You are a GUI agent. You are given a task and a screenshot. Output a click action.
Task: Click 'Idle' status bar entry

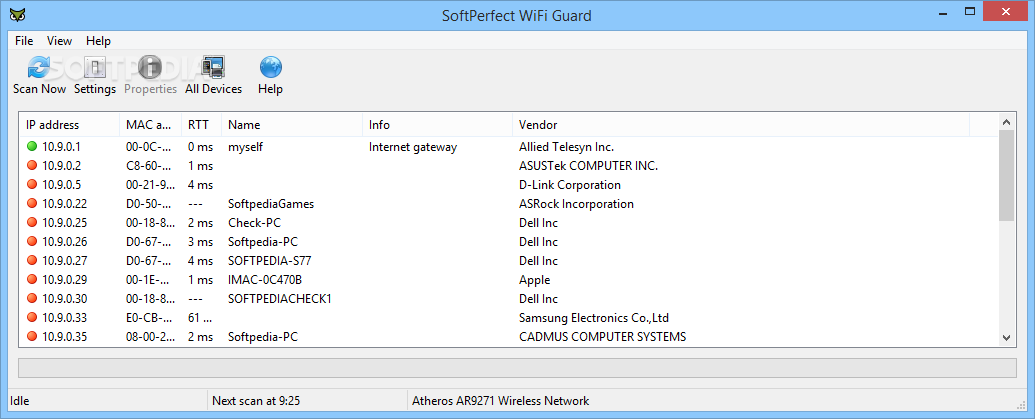click(x=20, y=401)
